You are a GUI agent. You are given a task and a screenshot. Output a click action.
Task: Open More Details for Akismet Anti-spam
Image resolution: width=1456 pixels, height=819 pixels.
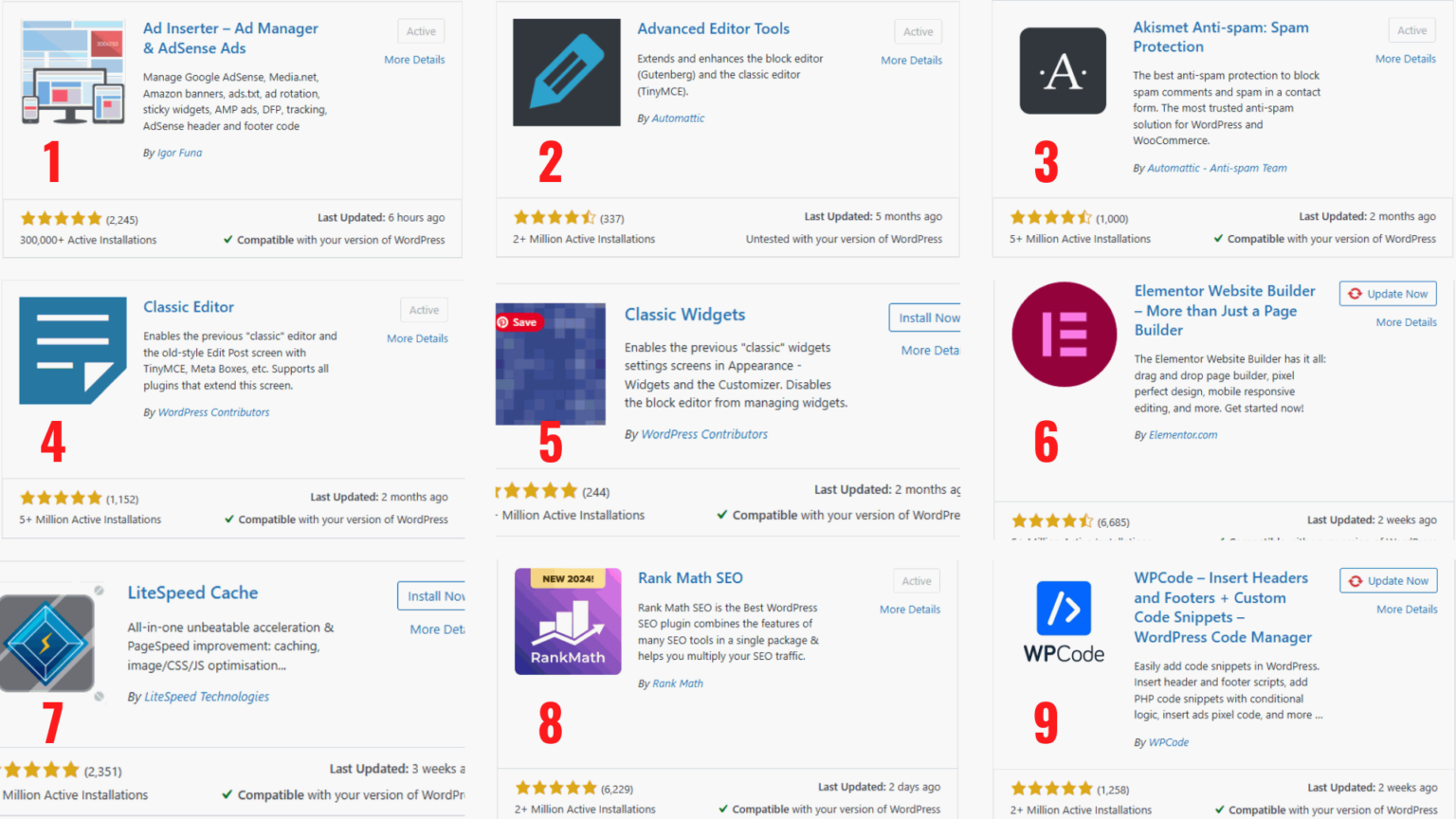pos(1406,58)
